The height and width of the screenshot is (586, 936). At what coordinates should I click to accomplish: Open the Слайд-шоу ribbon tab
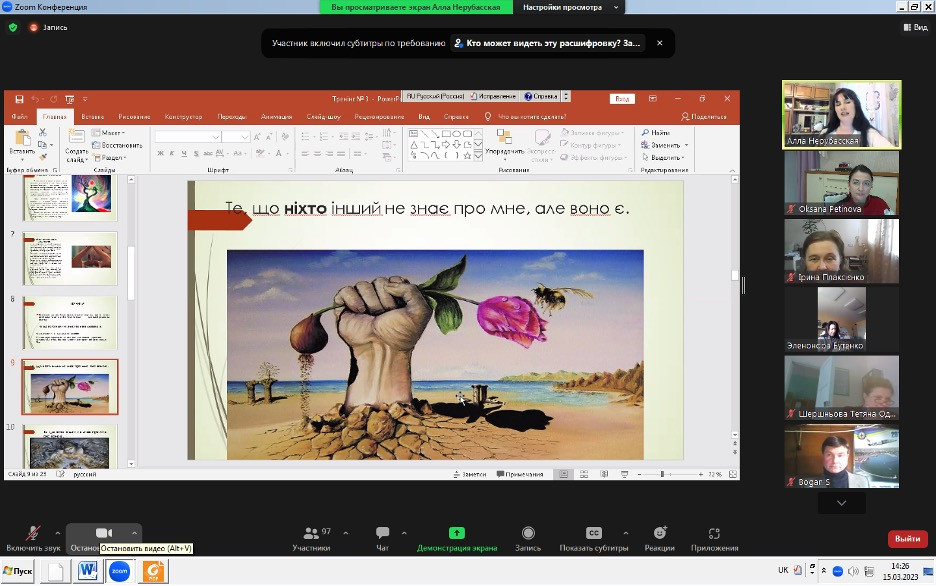[x=324, y=116]
